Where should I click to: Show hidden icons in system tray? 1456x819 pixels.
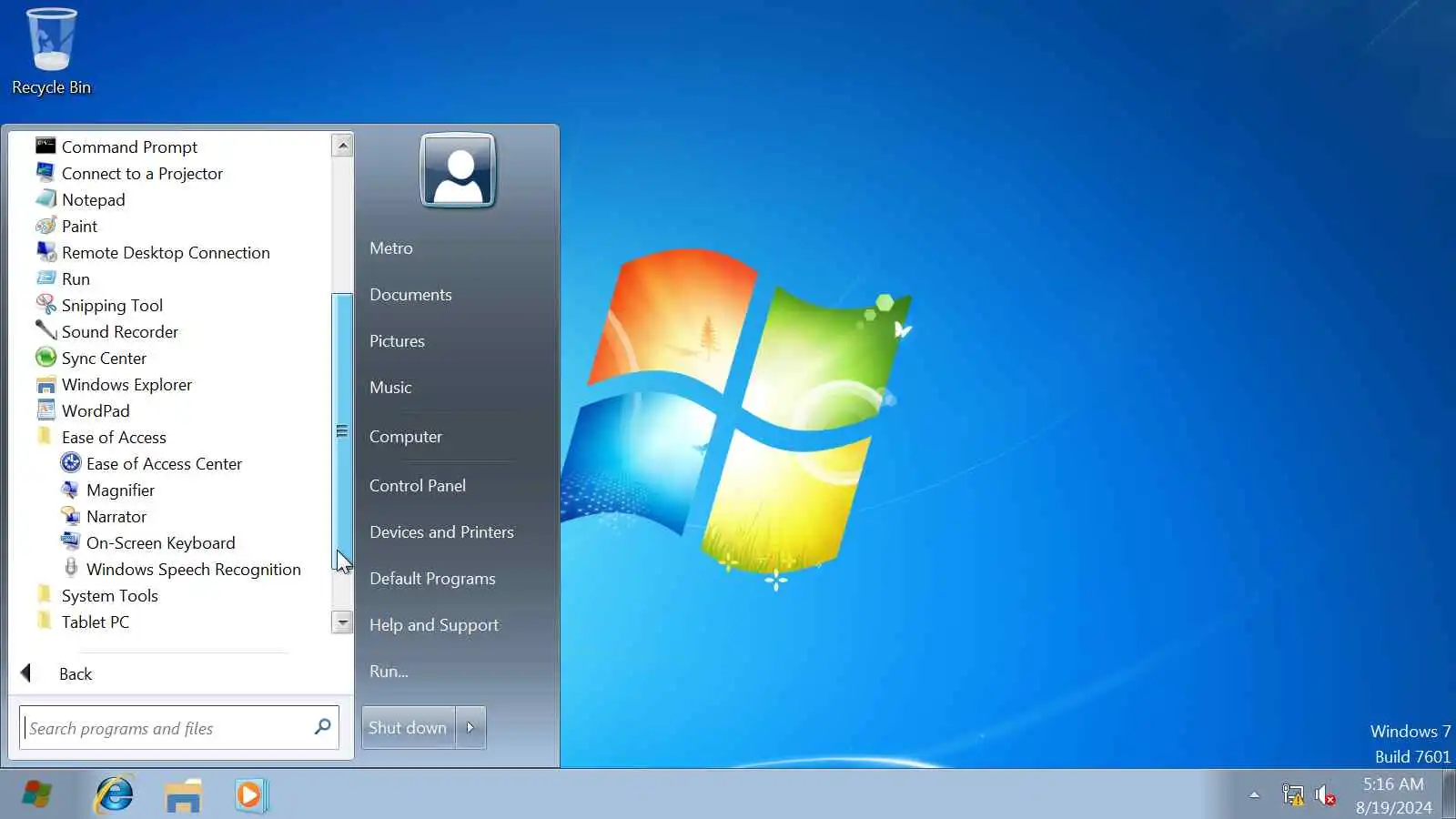(1254, 794)
